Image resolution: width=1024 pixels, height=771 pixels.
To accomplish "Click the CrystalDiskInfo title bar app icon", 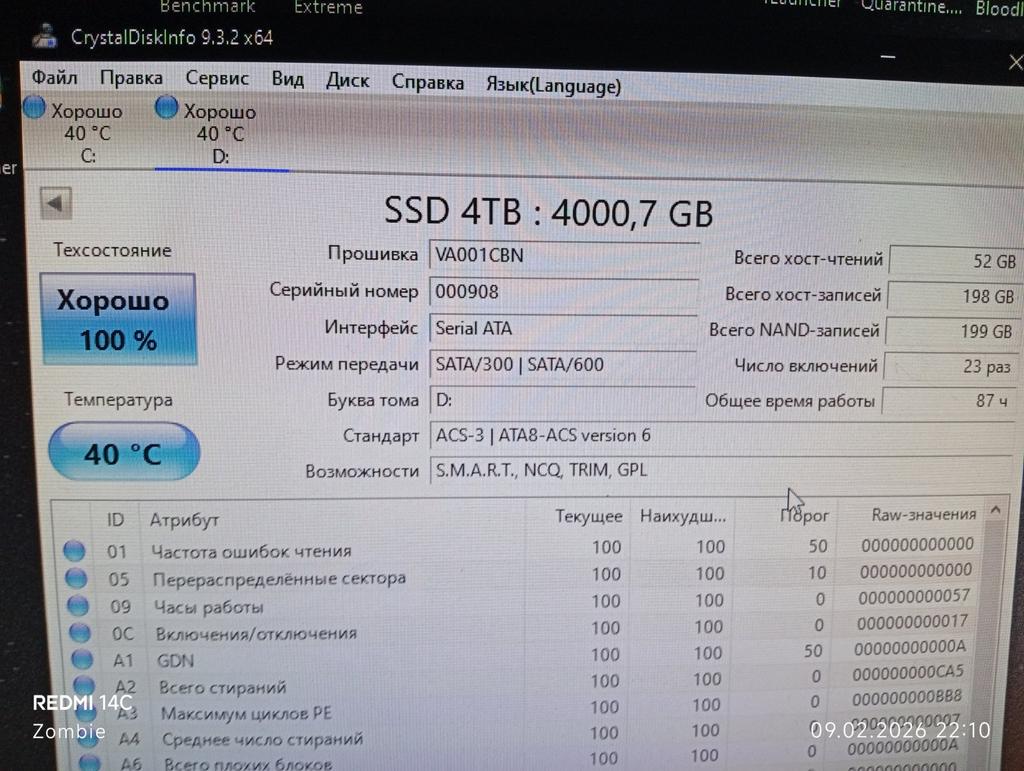I will [43, 37].
